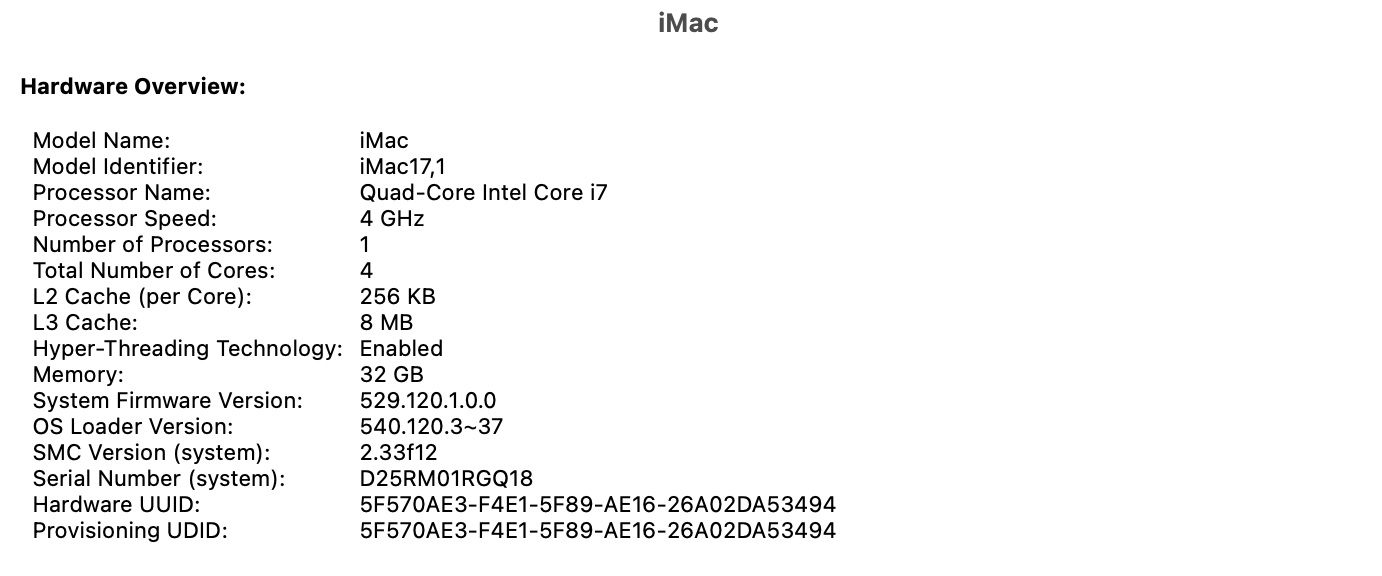The height and width of the screenshot is (576, 1382).
Task: Select the Enabled hyper-threading value
Action: pos(401,348)
